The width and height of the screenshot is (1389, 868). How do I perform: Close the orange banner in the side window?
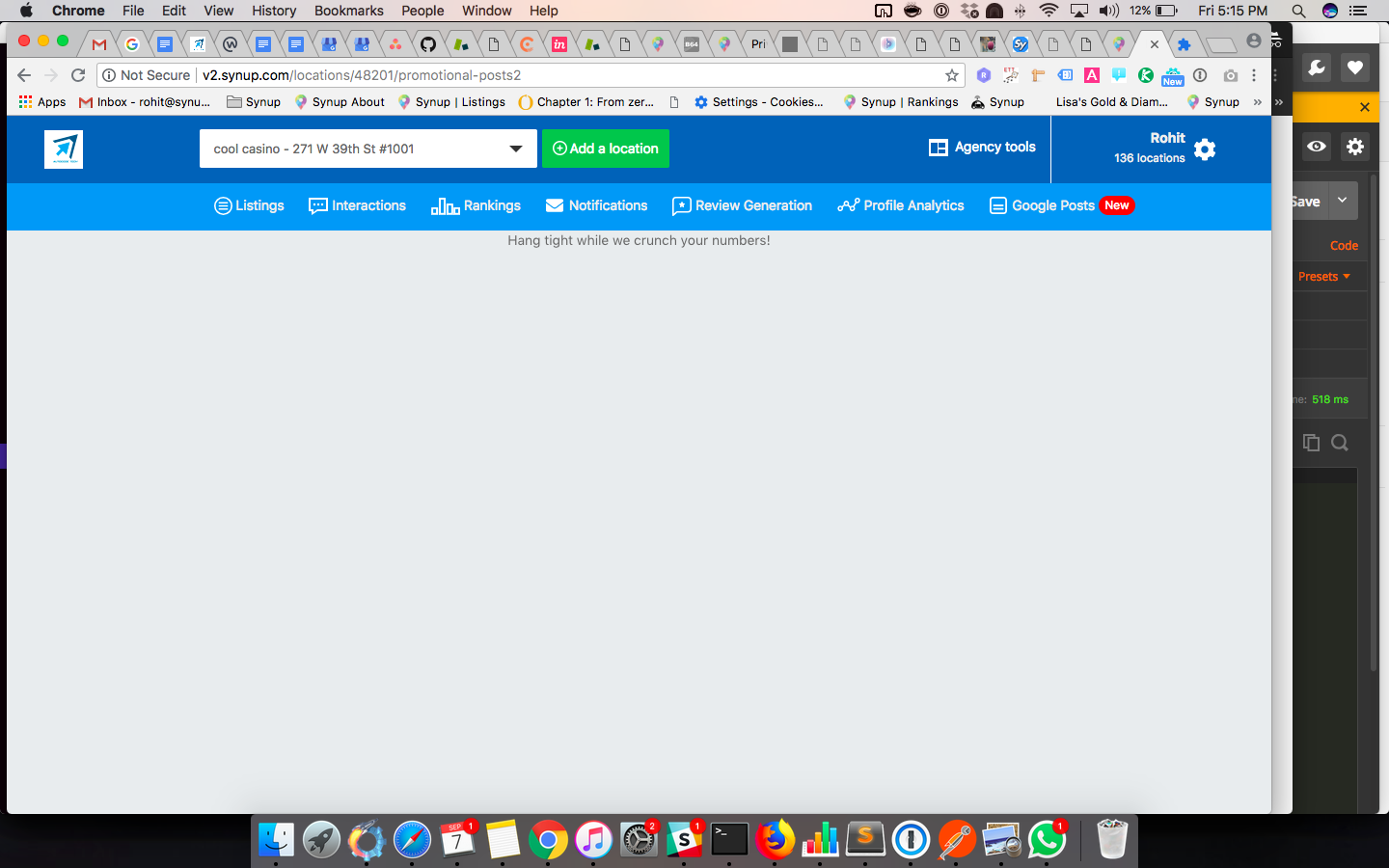point(1365,107)
